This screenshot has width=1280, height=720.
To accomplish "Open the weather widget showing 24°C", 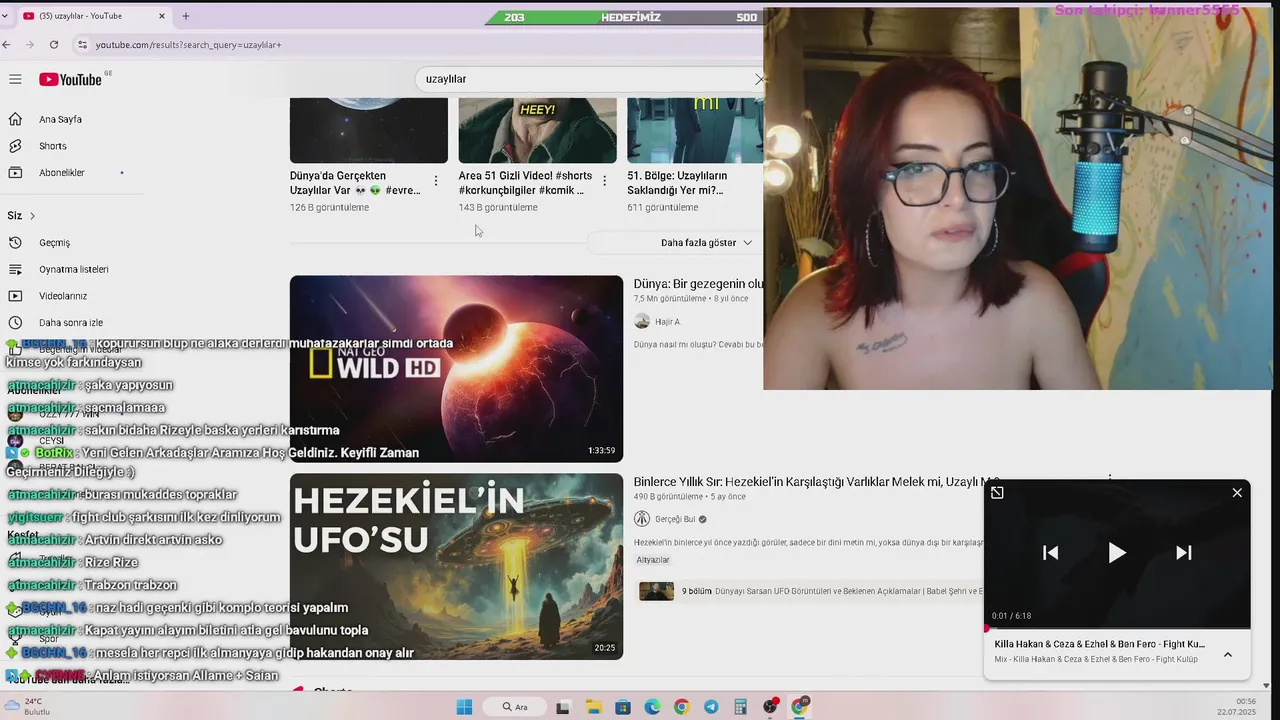I will [x=30, y=707].
